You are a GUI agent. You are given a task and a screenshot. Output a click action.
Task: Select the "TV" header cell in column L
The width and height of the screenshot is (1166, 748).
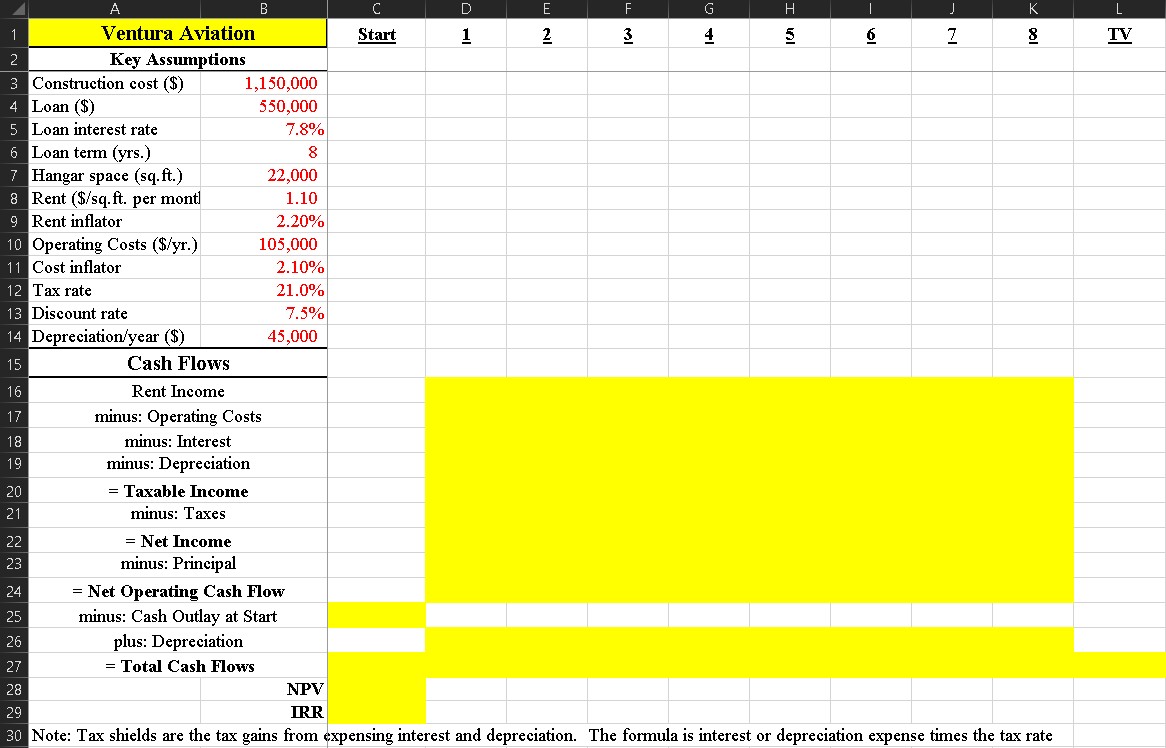(1119, 33)
